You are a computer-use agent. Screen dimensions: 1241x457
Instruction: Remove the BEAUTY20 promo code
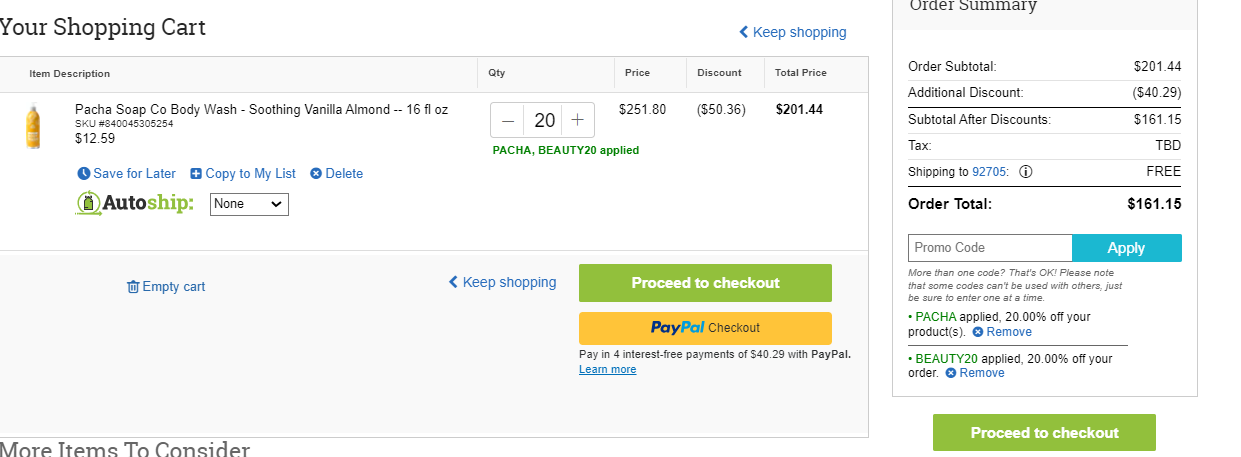click(x=975, y=373)
